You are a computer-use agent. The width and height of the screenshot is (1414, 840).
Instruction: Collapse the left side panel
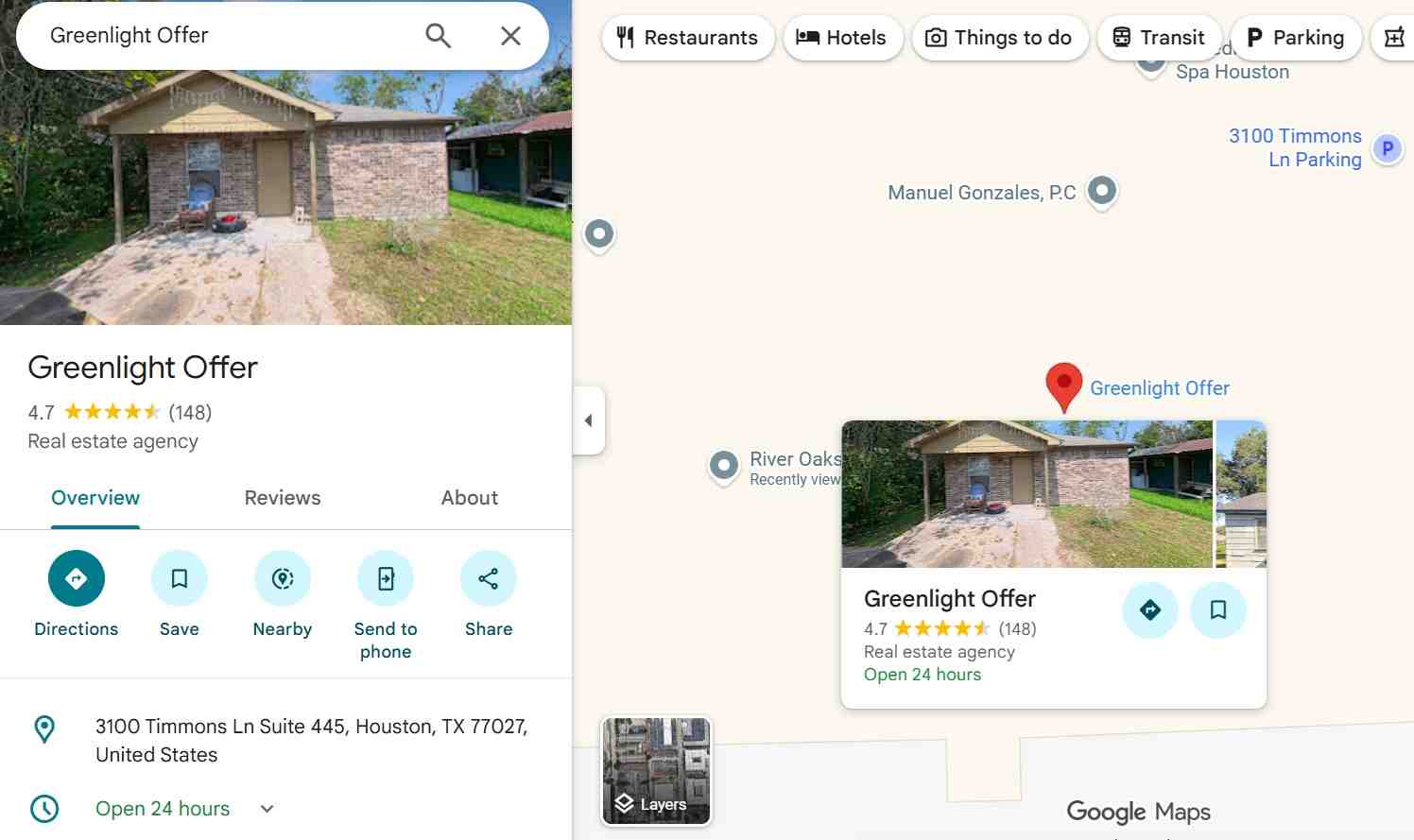tap(589, 420)
